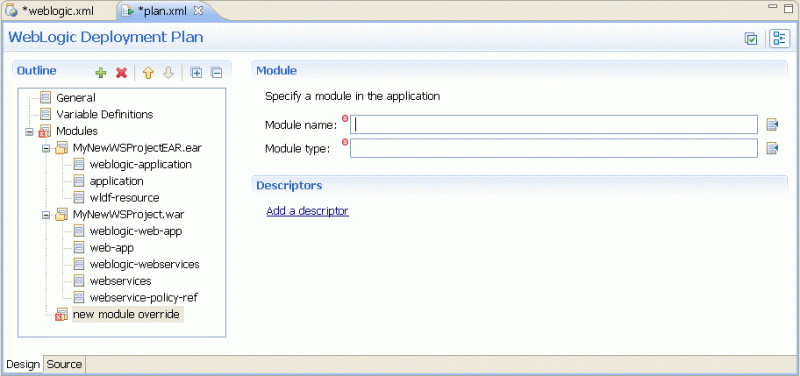The height and width of the screenshot is (376, 800).
Task: Select the Design tab
Action: (23, 364)
